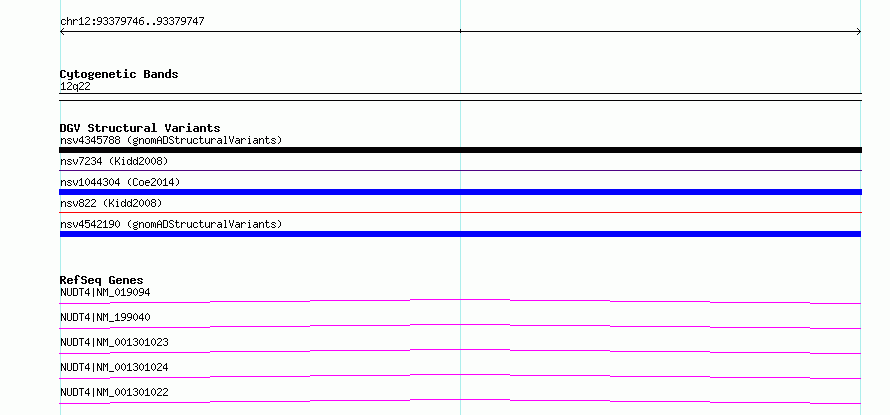Open variant nsv4542190 (gnomADStructuralVariants) label
Screen dimensions: 890x415
[171, 224]
